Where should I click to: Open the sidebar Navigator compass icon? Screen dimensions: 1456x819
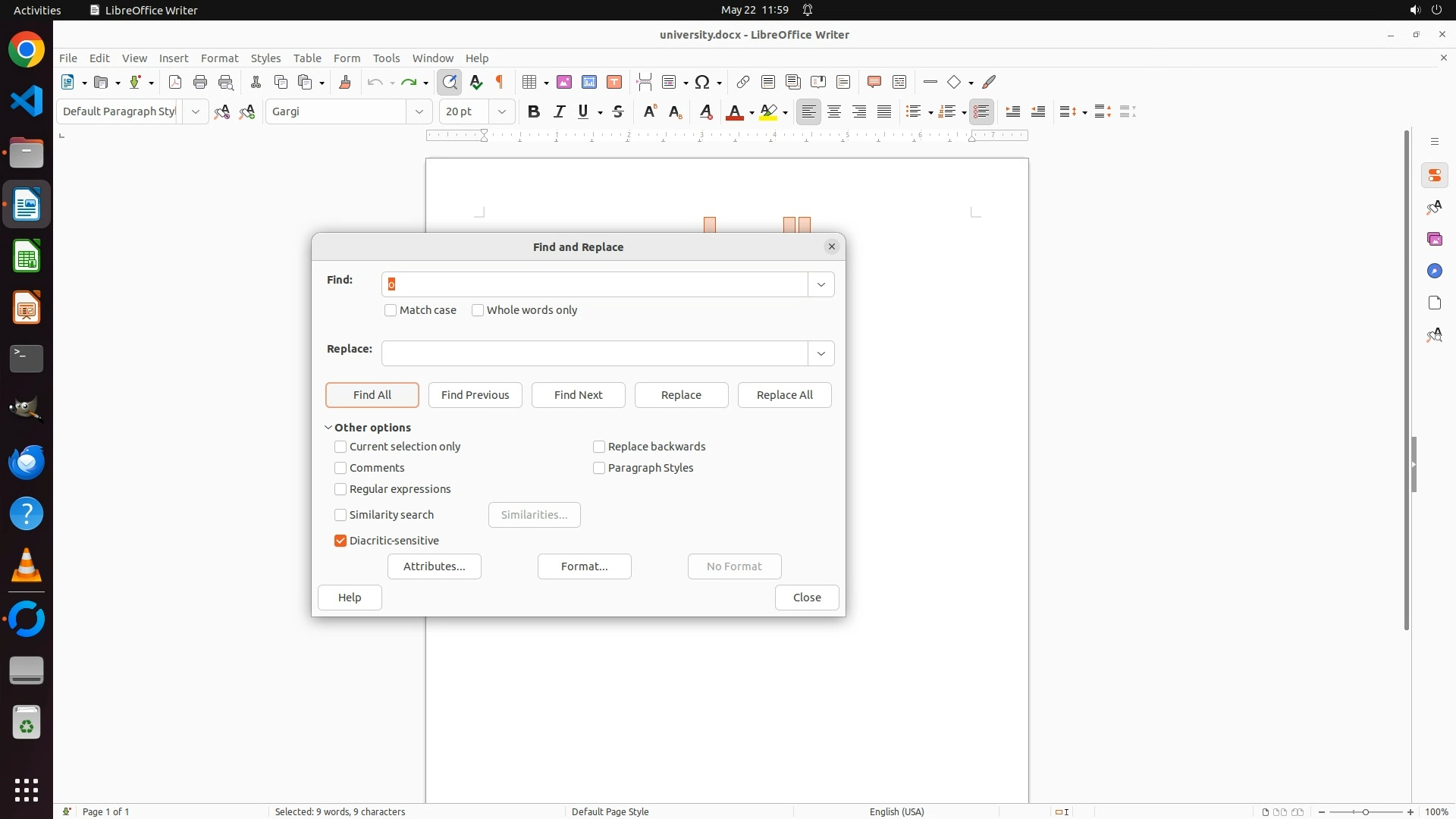1434,271
